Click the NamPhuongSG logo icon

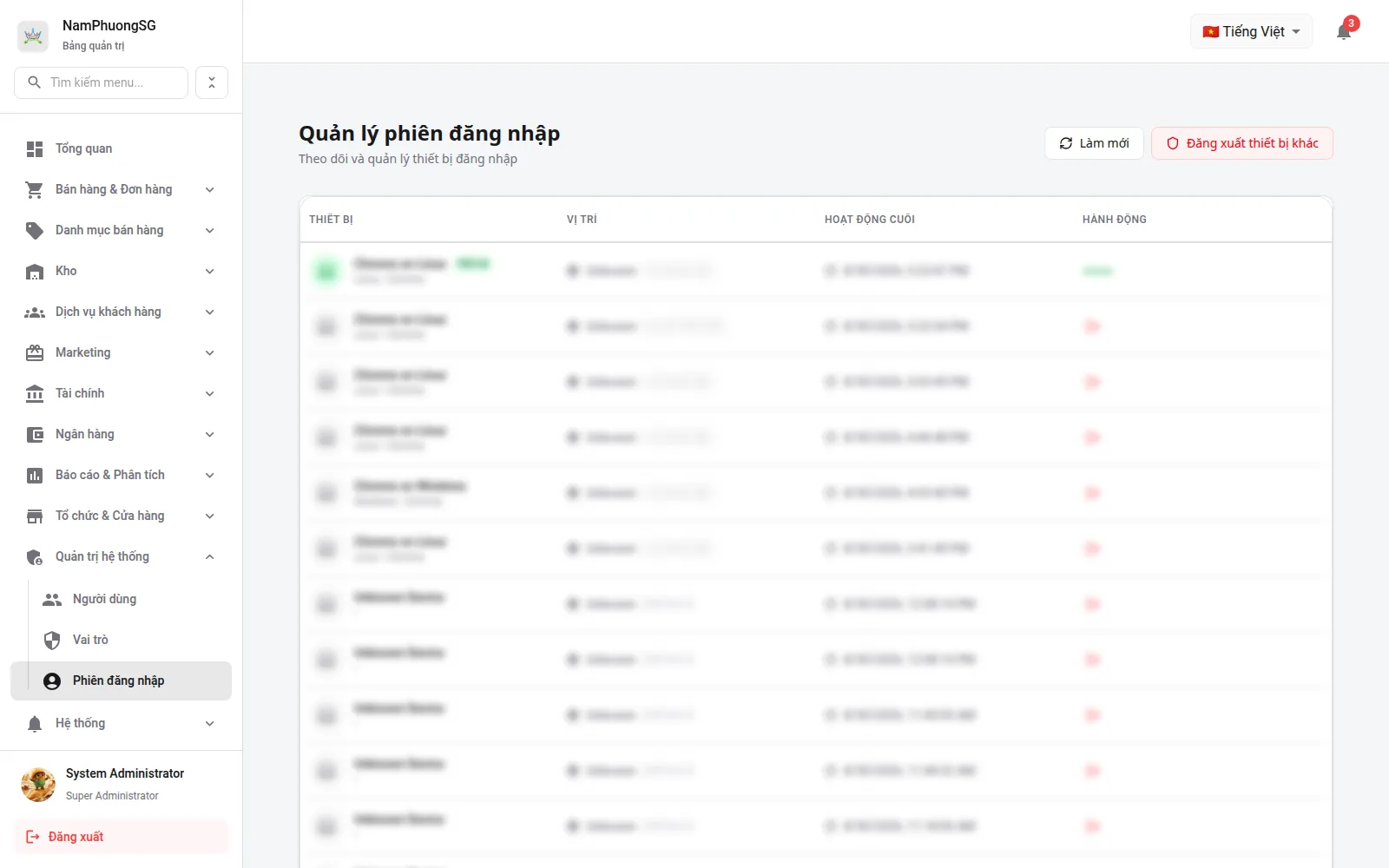tap(33, 36)
